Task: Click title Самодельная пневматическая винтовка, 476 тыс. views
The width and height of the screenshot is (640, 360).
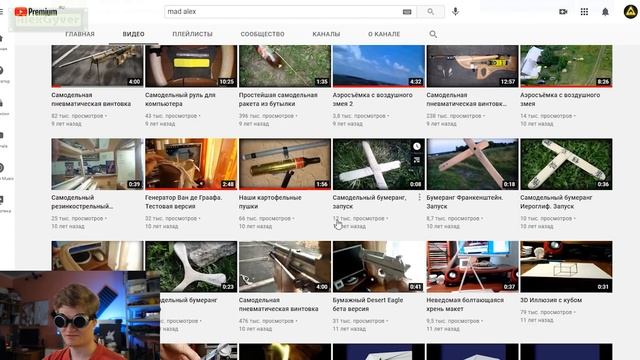Action: point(278,304)
